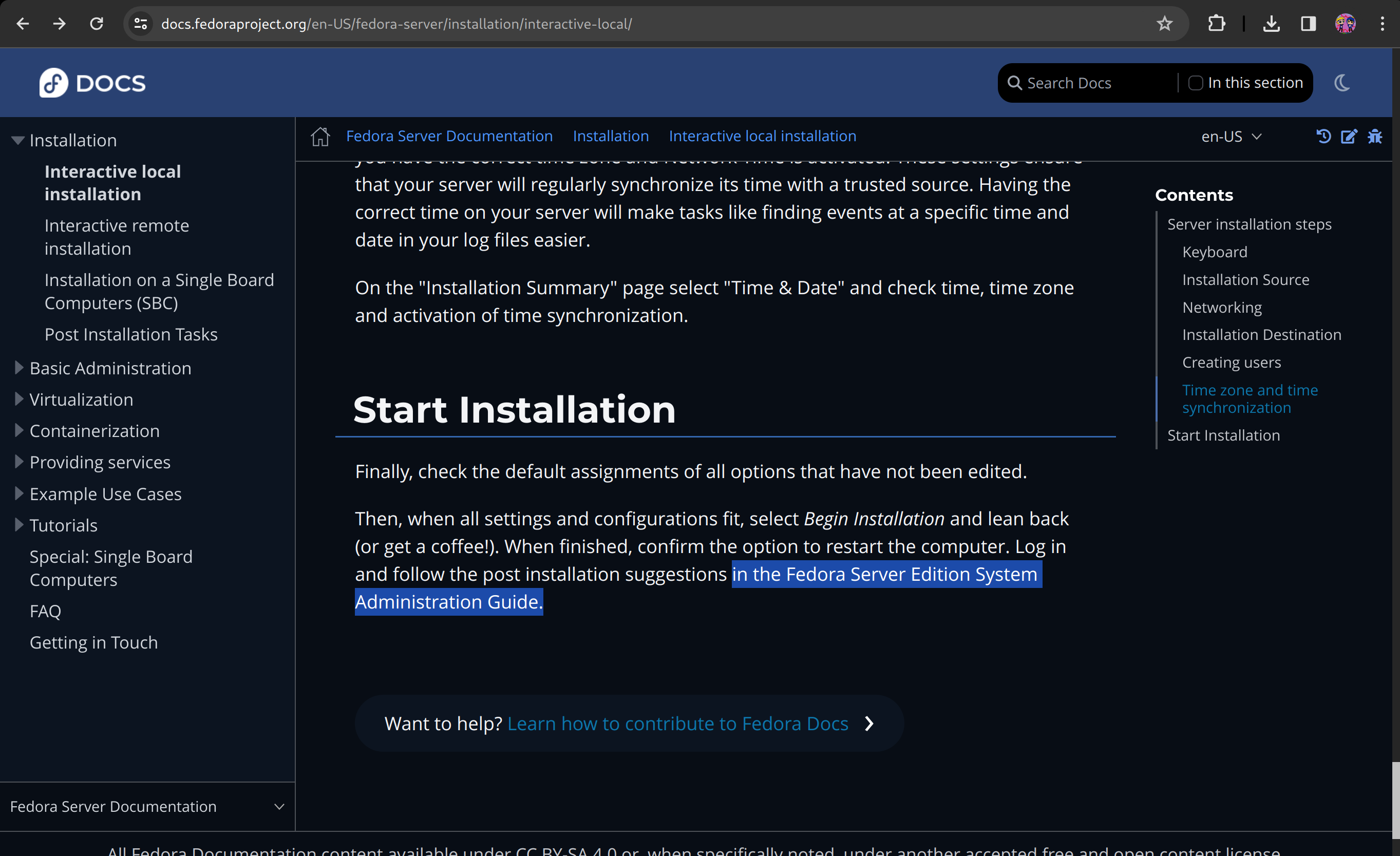The width and height of the screenshot is (1400, 856).
Task: Open the browser downloads icon
Action: [1271, 23]
